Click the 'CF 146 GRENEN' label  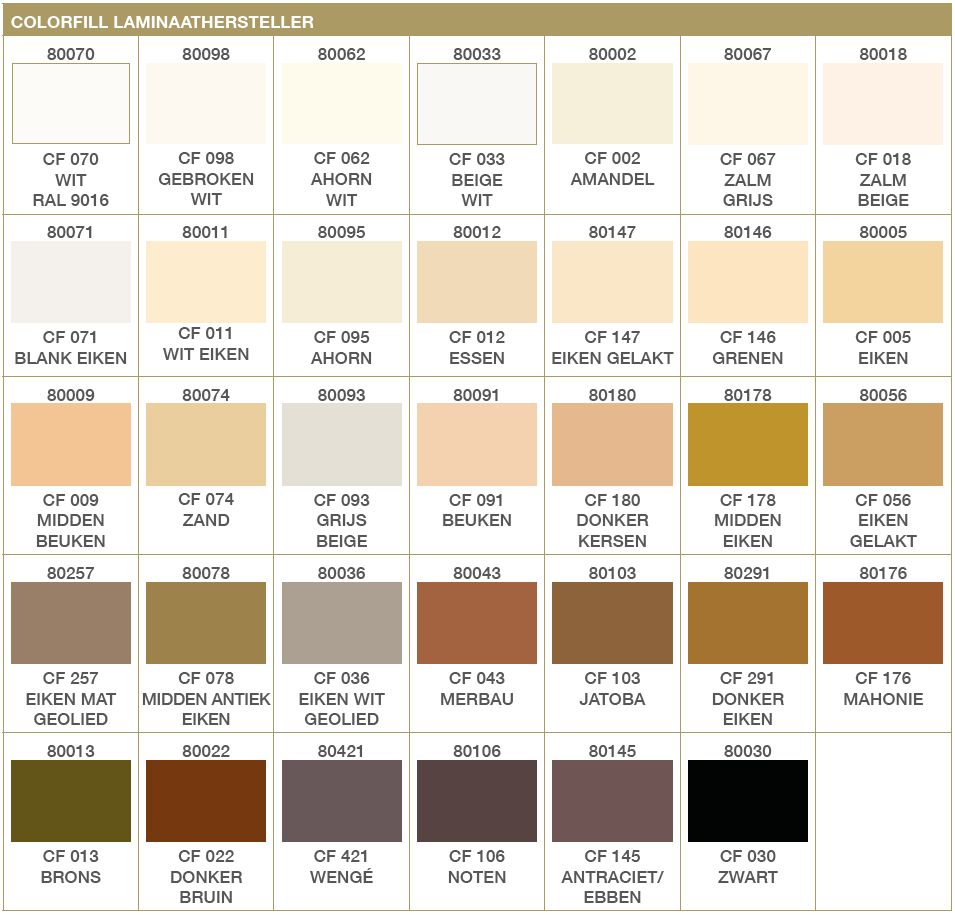(x=748, y=347)
